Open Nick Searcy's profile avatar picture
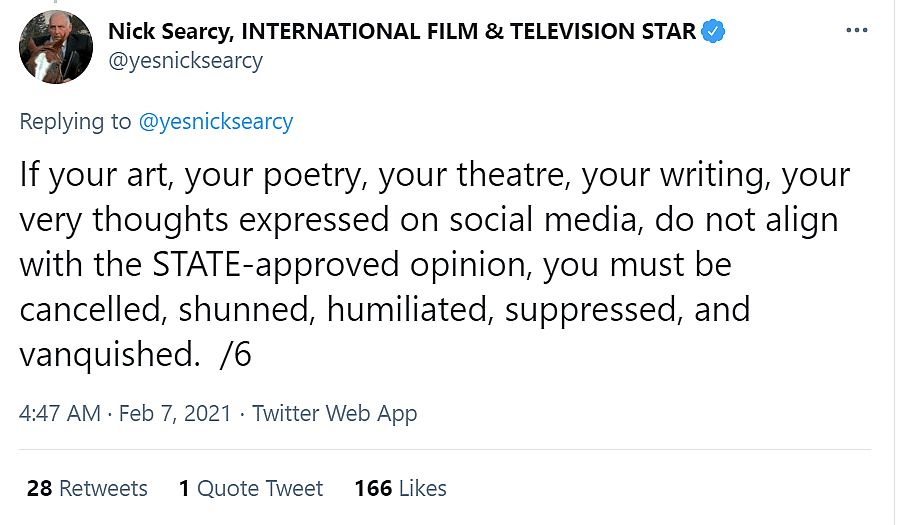This screenshot has height=525, width=903. [56, 47]
